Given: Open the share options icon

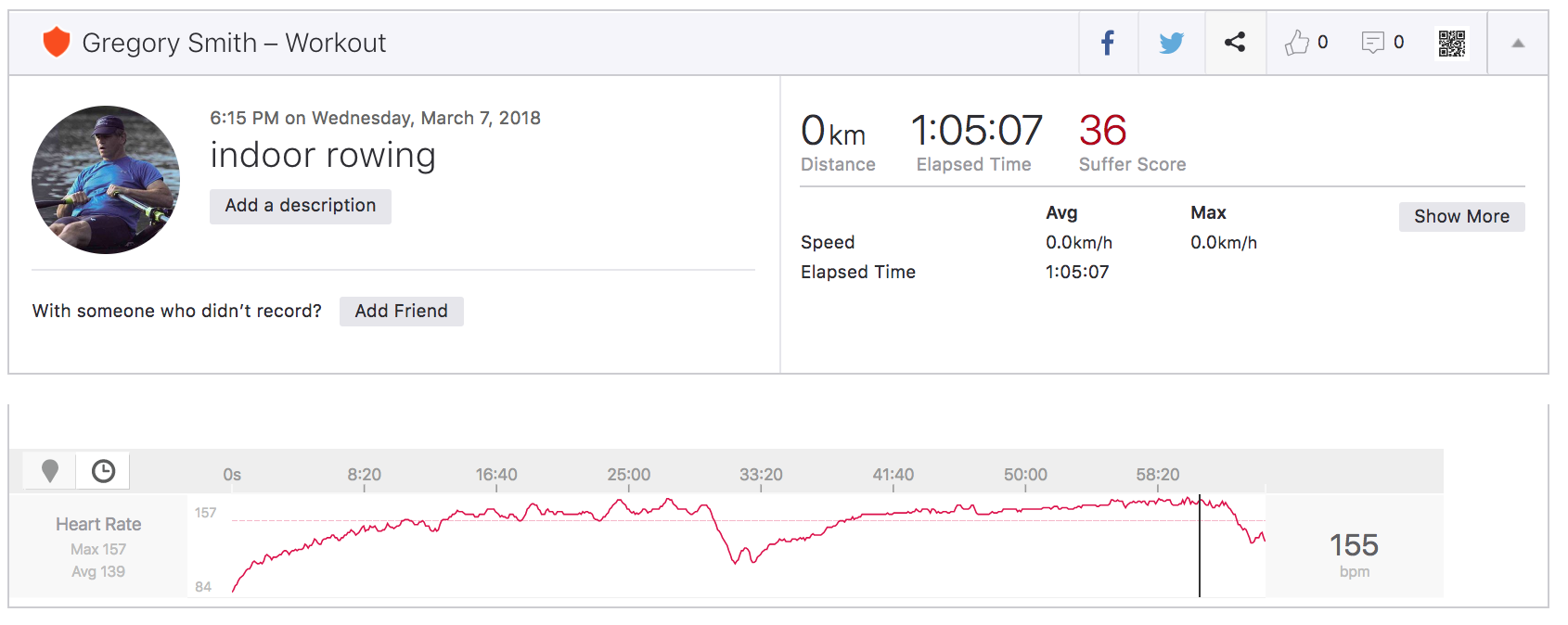Looking at the screenshot, I should [x=1235, y=42].
